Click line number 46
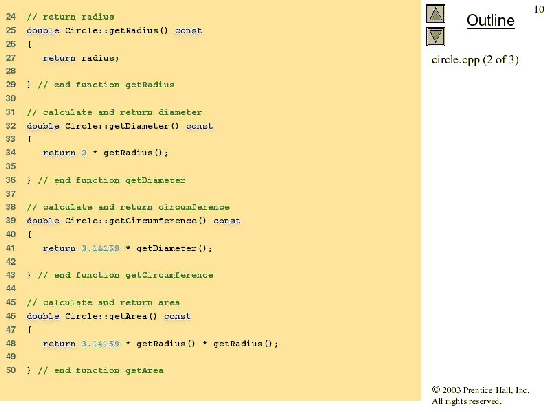550x412 pixels. (11, 316)
